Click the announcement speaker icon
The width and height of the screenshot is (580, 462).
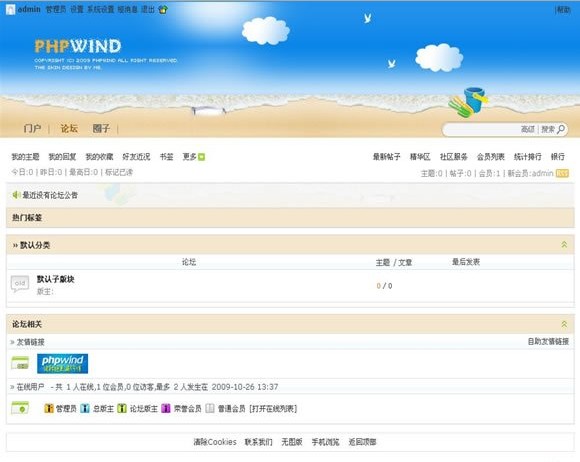[x=16, y=195]
